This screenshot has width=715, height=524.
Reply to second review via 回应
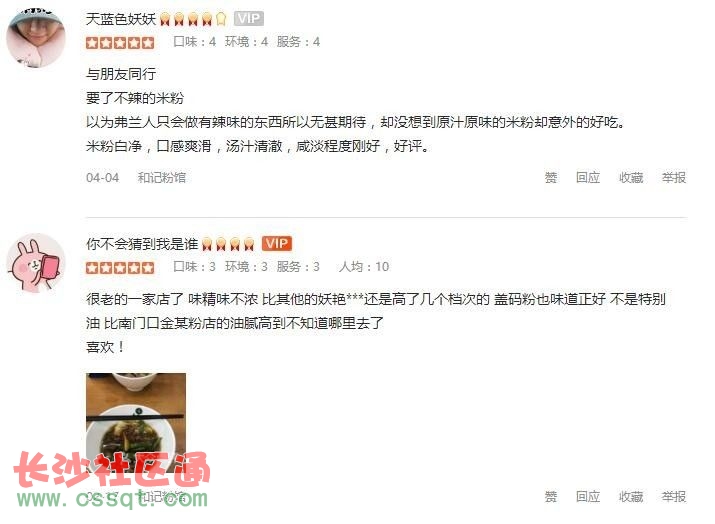tap(588, 496)
